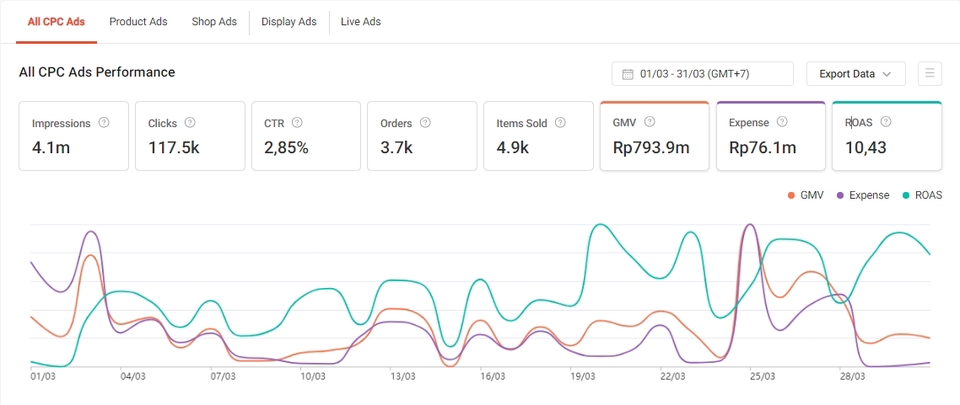Click the info icon beside Items Sold

(560, 123)
